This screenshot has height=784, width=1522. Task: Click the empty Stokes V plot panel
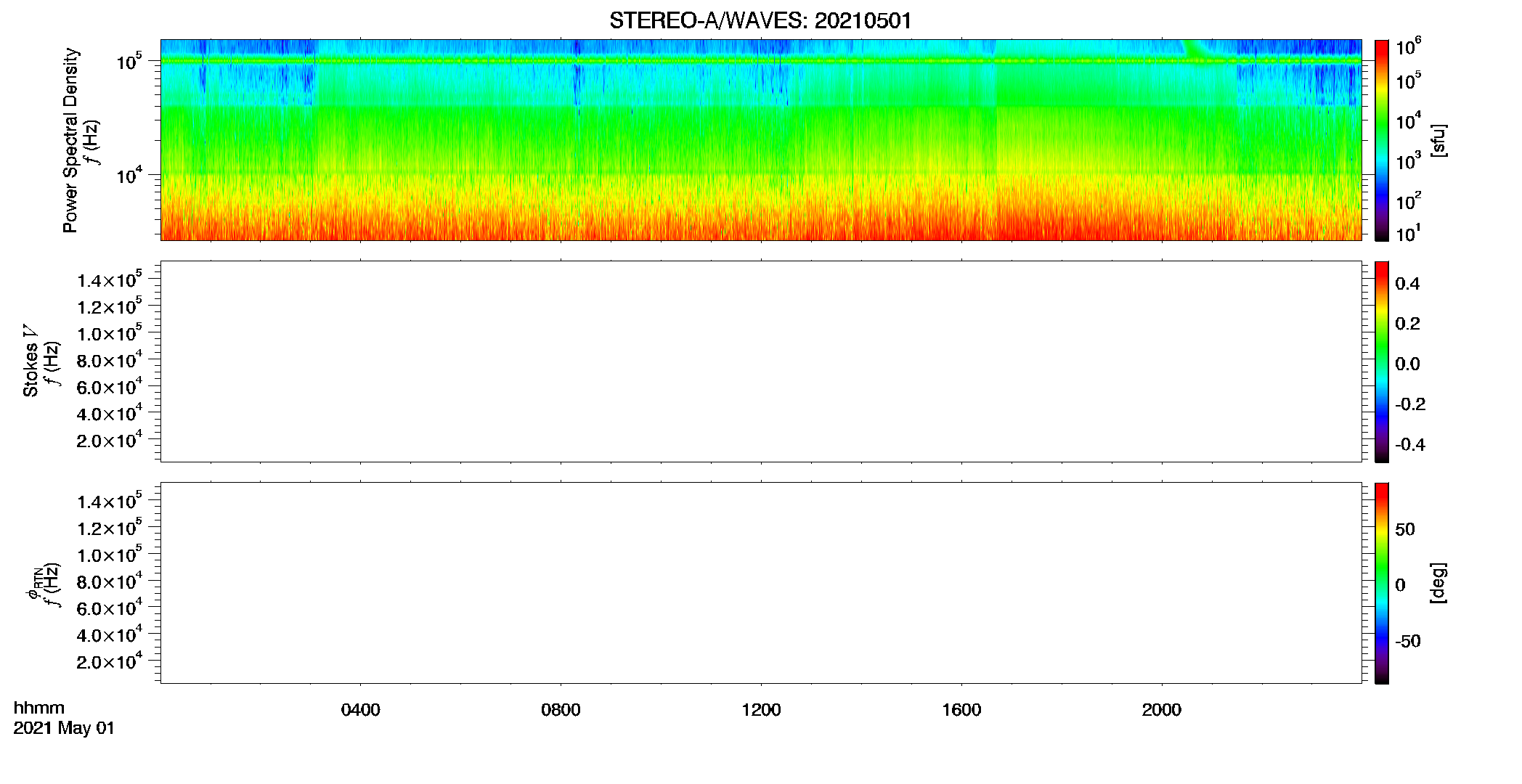[x=761, y=362]
